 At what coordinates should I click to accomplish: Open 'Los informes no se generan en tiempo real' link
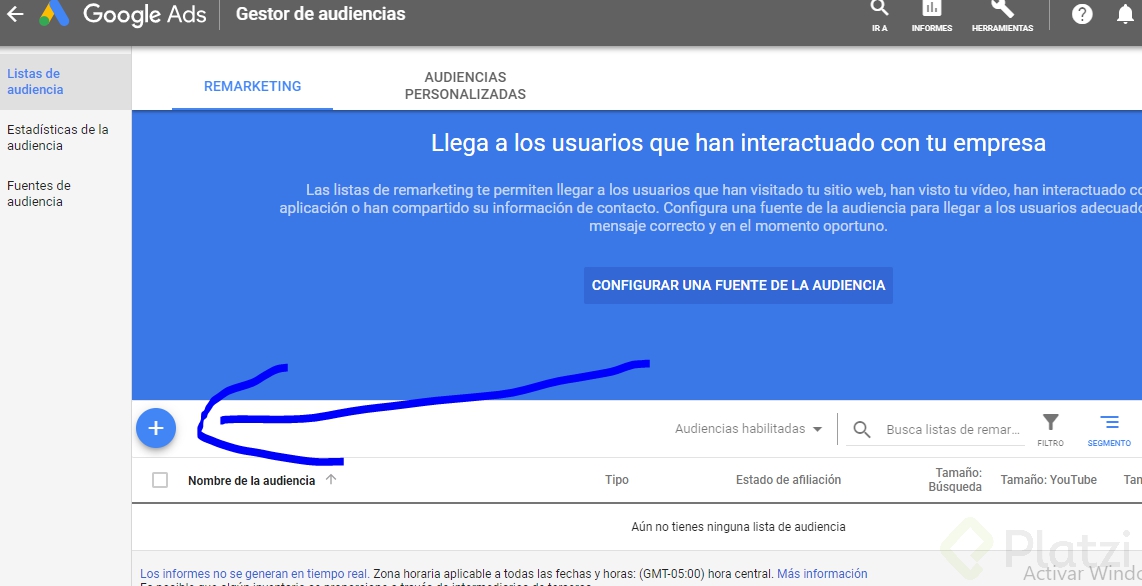(x=255, y=574)
